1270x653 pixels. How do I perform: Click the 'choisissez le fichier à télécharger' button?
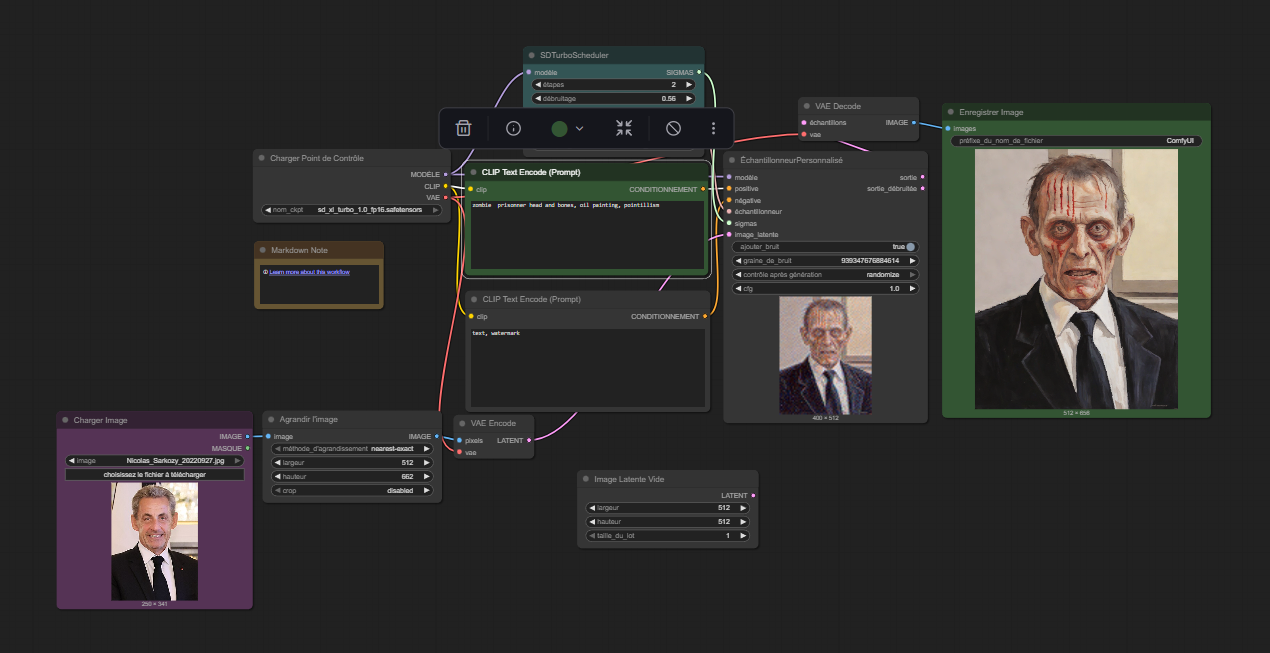pos(154,475)
